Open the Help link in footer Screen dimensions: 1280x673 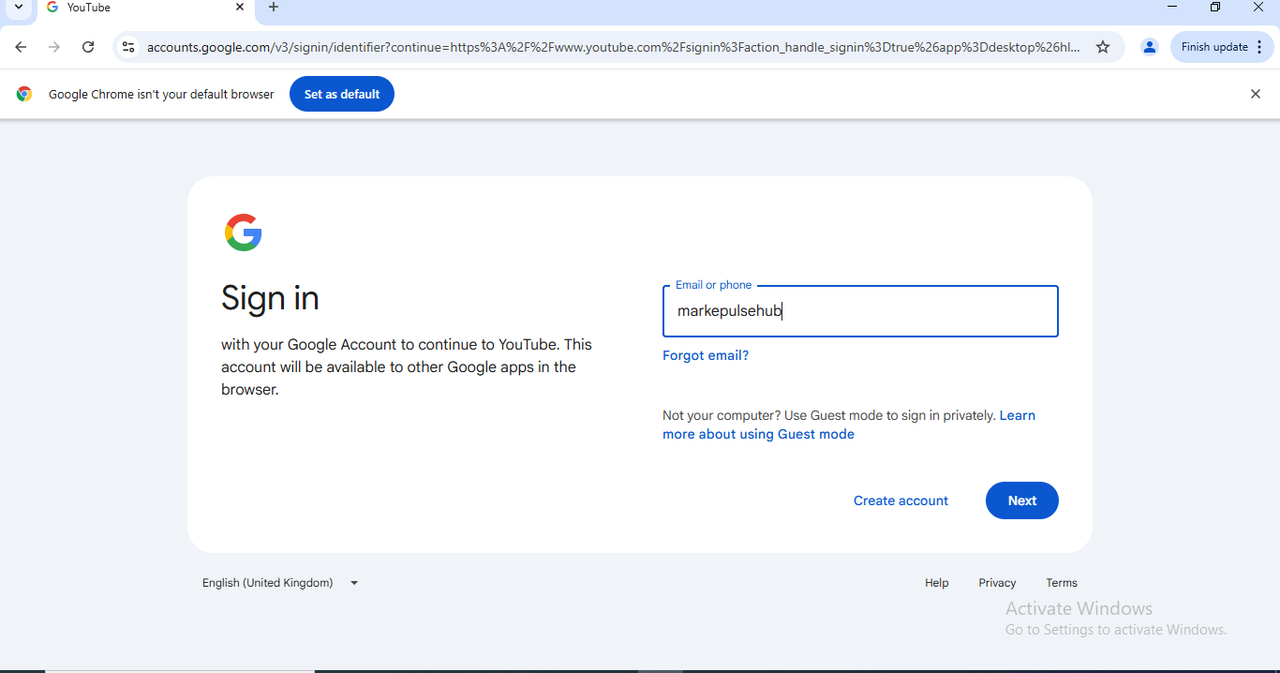(937, 583)
